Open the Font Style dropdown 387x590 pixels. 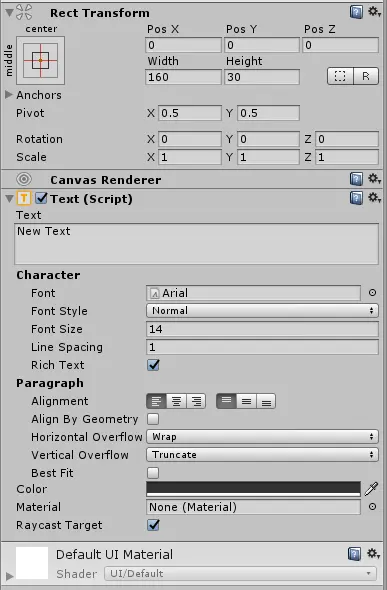click(262, 311)
